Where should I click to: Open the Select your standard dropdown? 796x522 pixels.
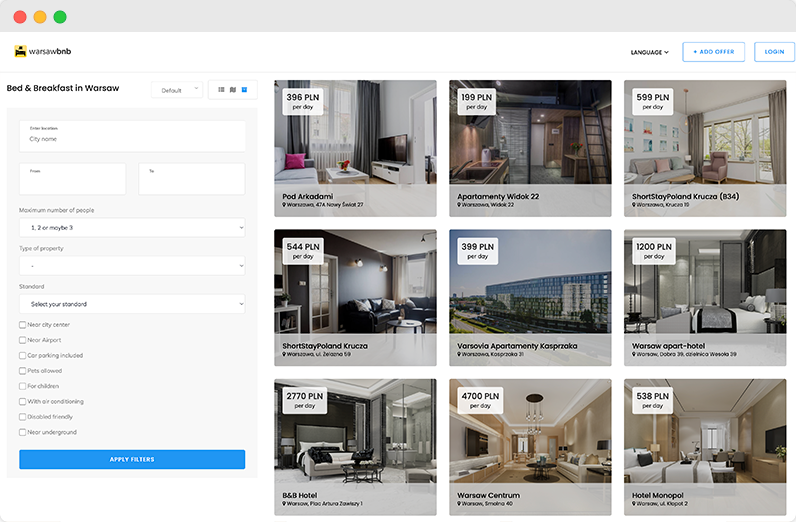[x=132, y=304]
